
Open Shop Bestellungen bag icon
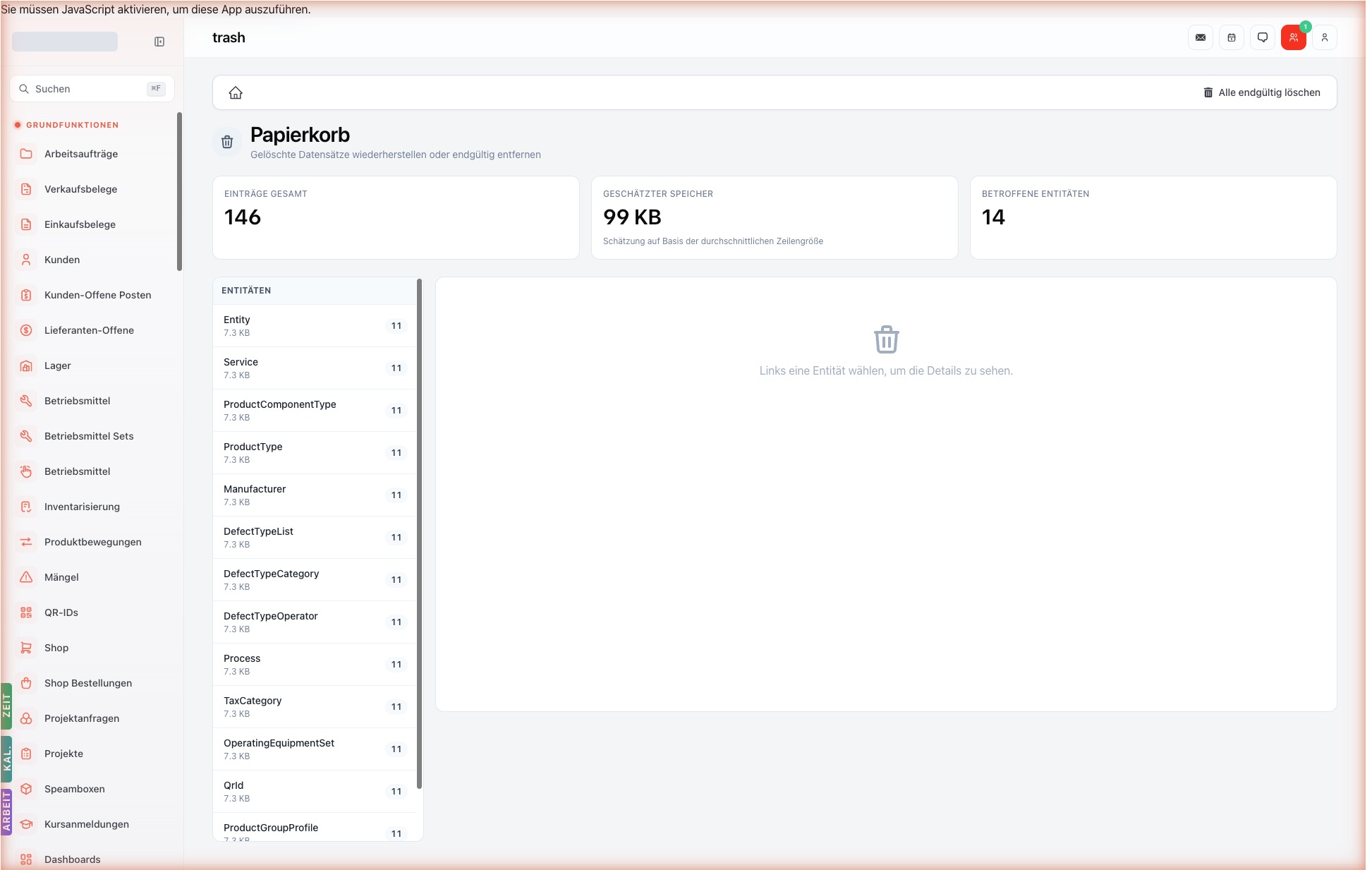click(26, 683)
